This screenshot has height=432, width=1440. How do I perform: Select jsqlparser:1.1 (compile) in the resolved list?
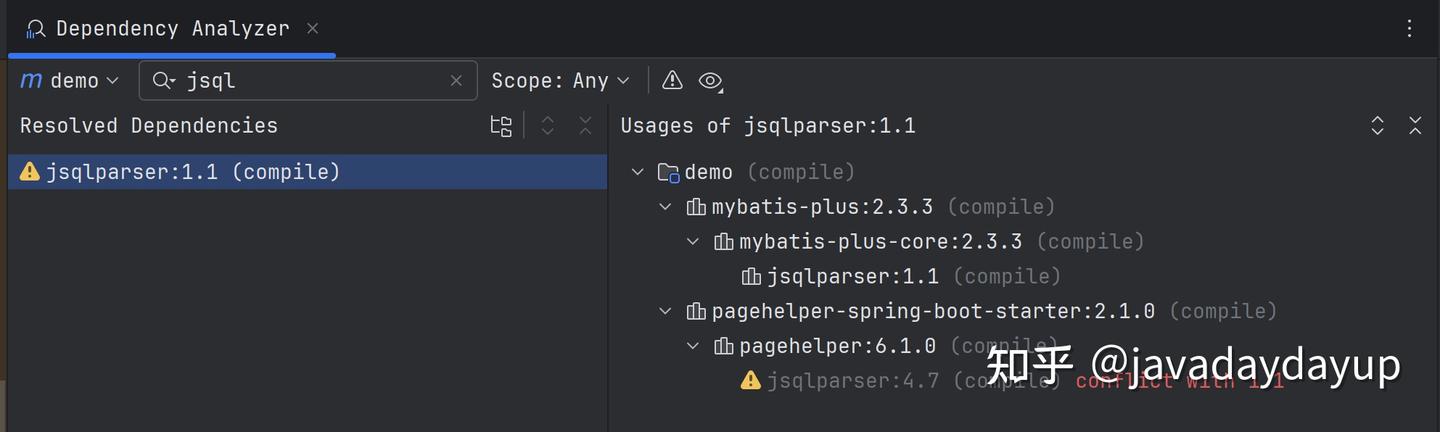307,172
